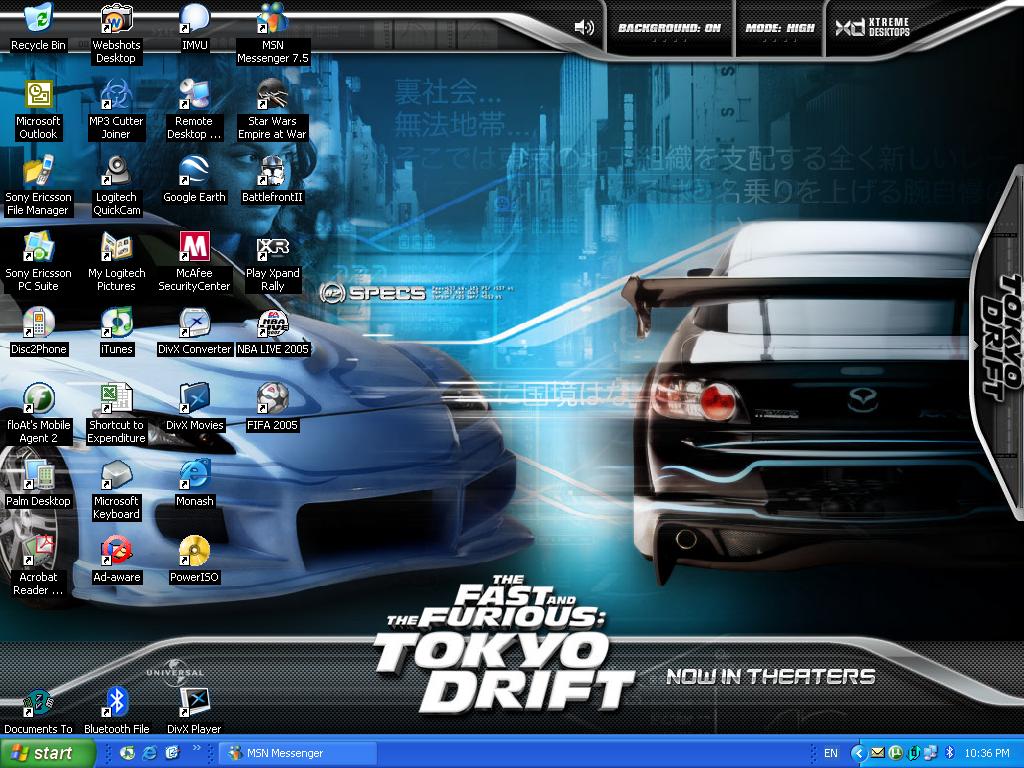The image size is (1024, 768).
Task: Select the DivX Converter icon
Action: (195, 332)
